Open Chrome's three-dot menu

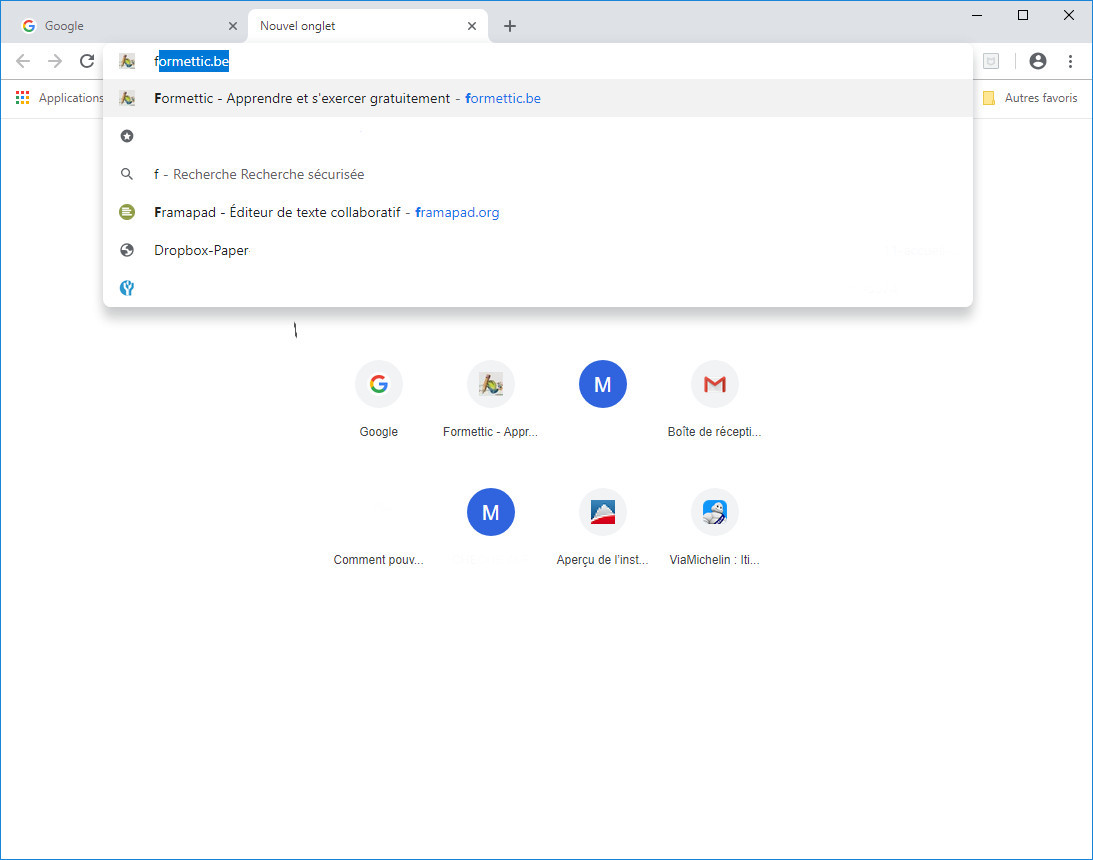[1070, 61]
